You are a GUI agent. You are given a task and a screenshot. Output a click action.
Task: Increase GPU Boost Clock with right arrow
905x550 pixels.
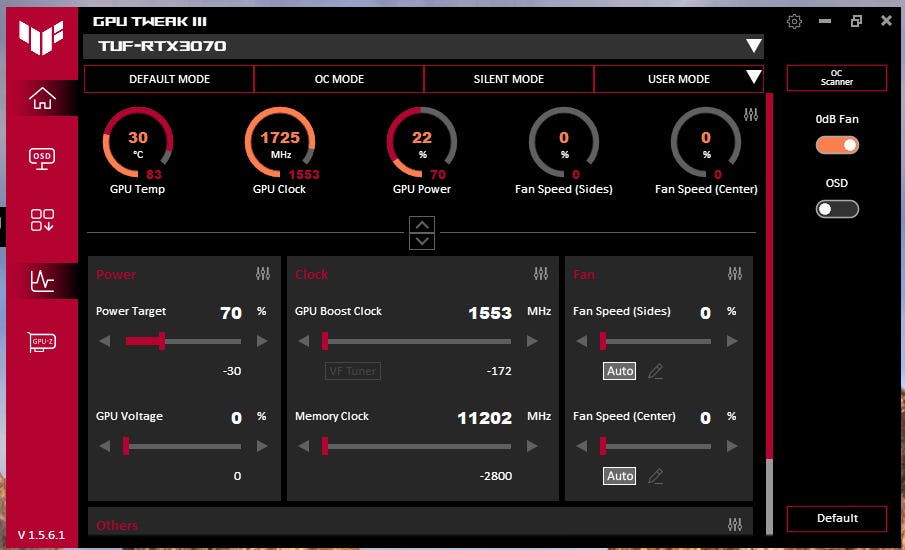tap(532, 341)
